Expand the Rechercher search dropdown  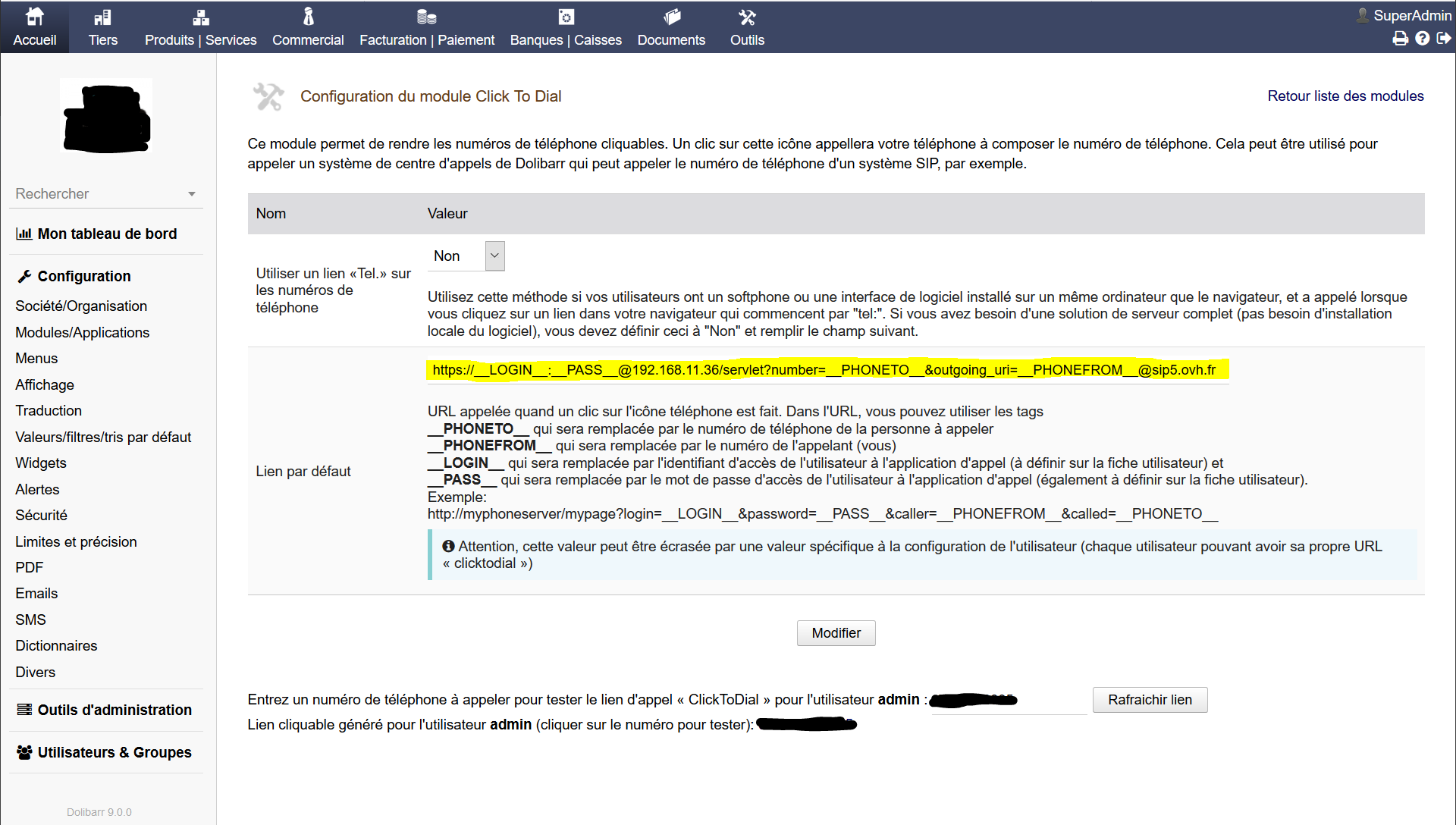click(192, 194)
